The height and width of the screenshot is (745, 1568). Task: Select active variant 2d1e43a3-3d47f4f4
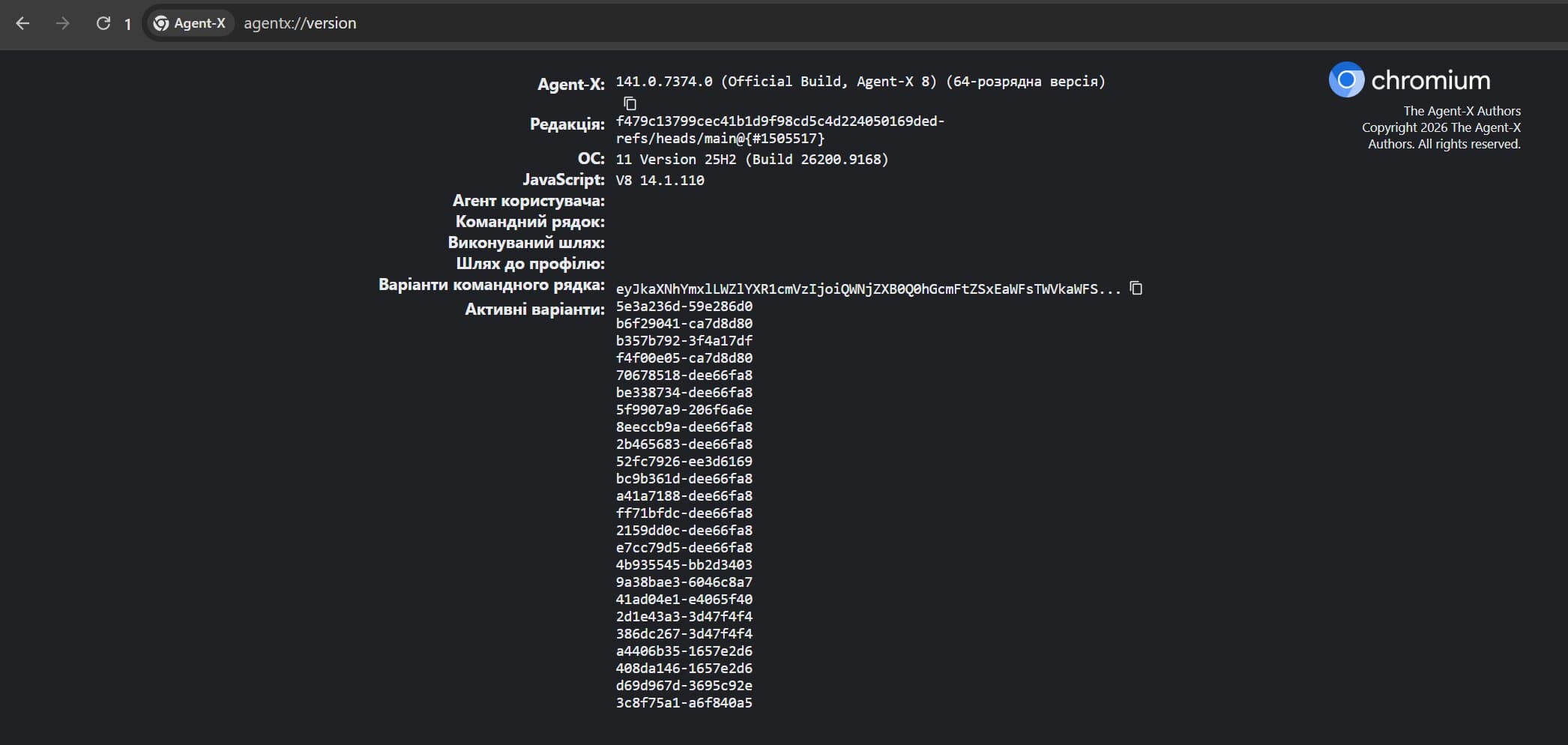[684, 617]
